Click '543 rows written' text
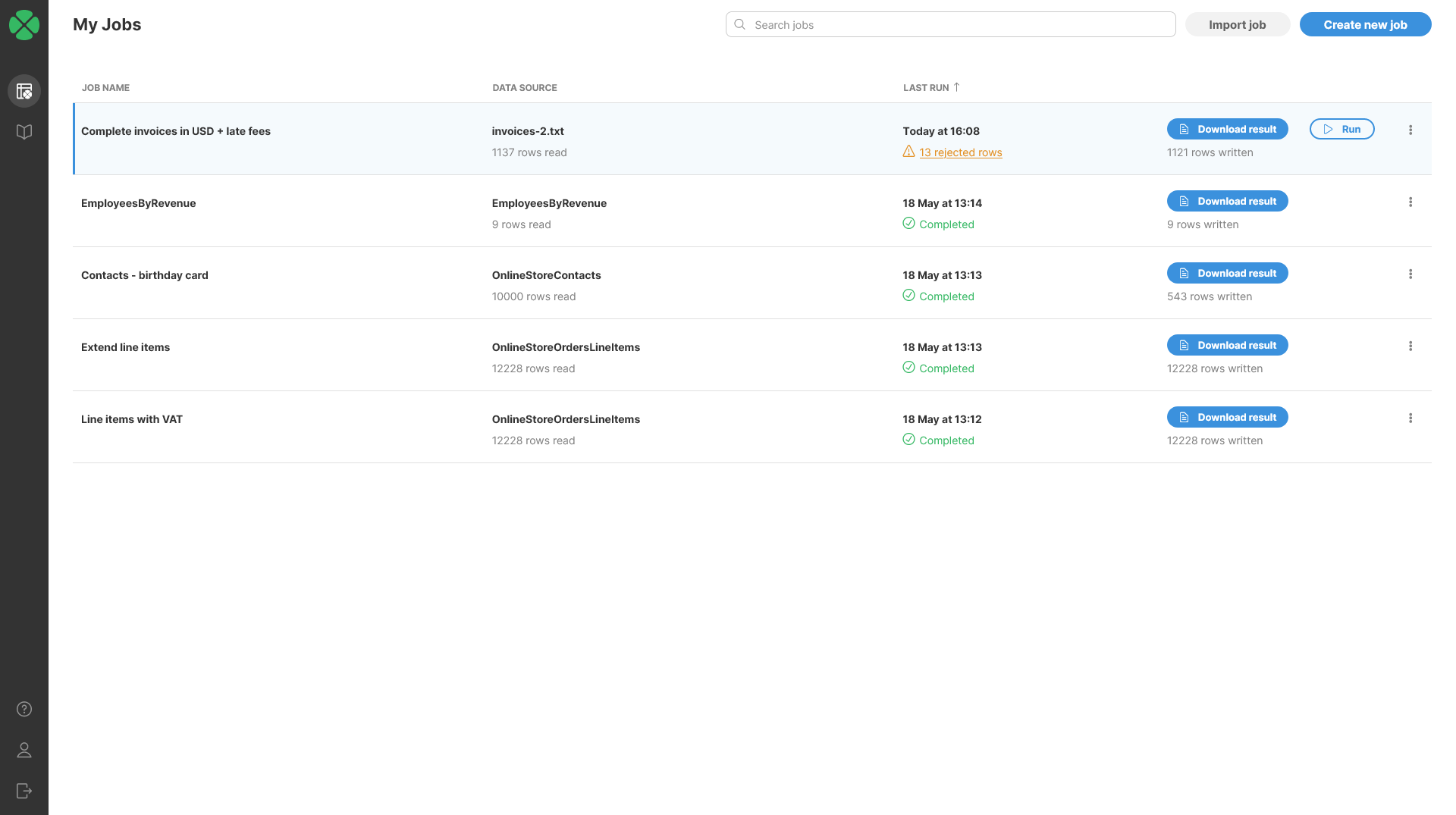This screenshot has width=1456, height=815. pyautogui.click(x=1210, y=296)
